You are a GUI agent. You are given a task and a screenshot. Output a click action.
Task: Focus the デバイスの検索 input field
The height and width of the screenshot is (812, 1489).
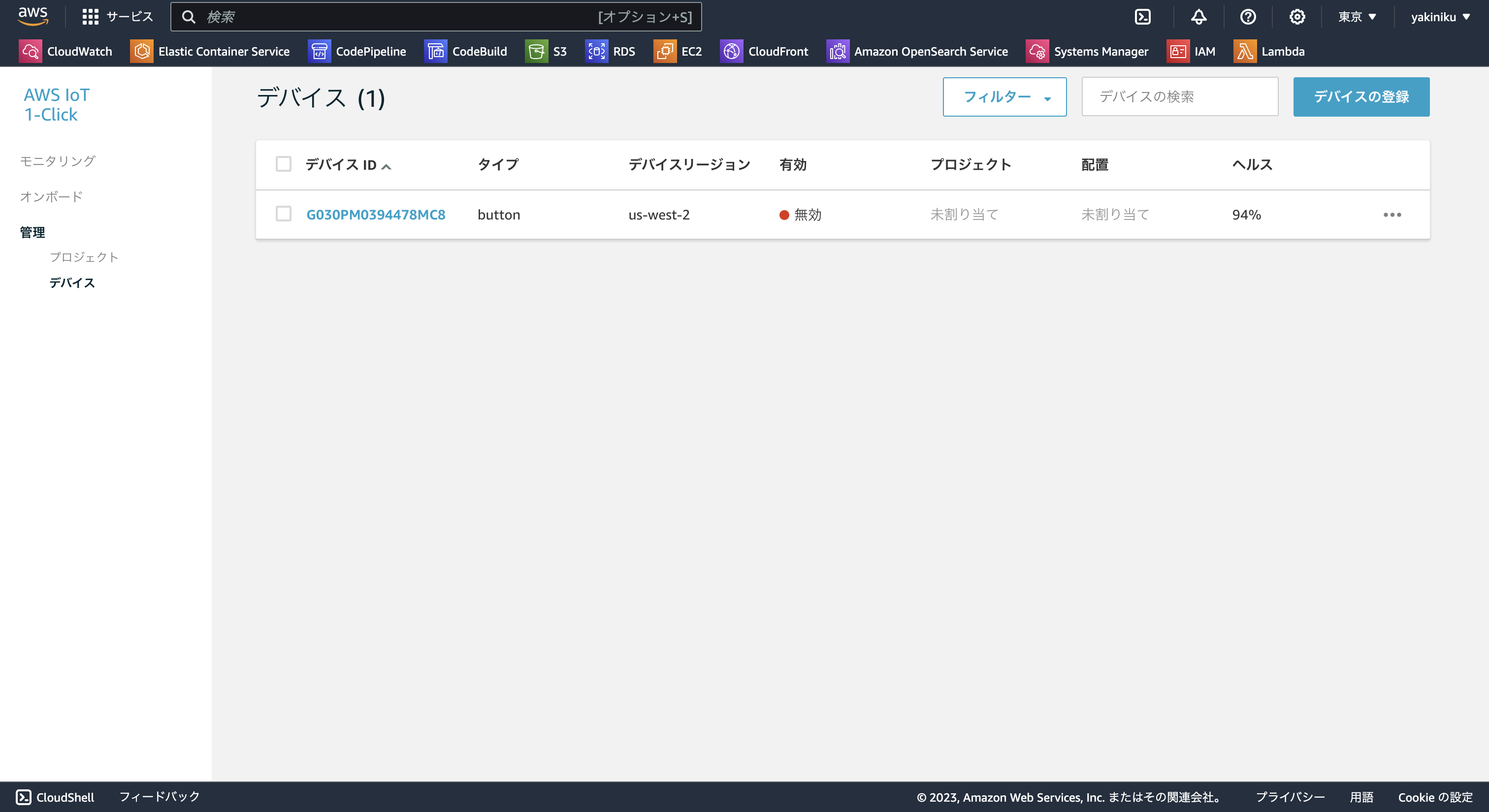(x=1180, y=96)
